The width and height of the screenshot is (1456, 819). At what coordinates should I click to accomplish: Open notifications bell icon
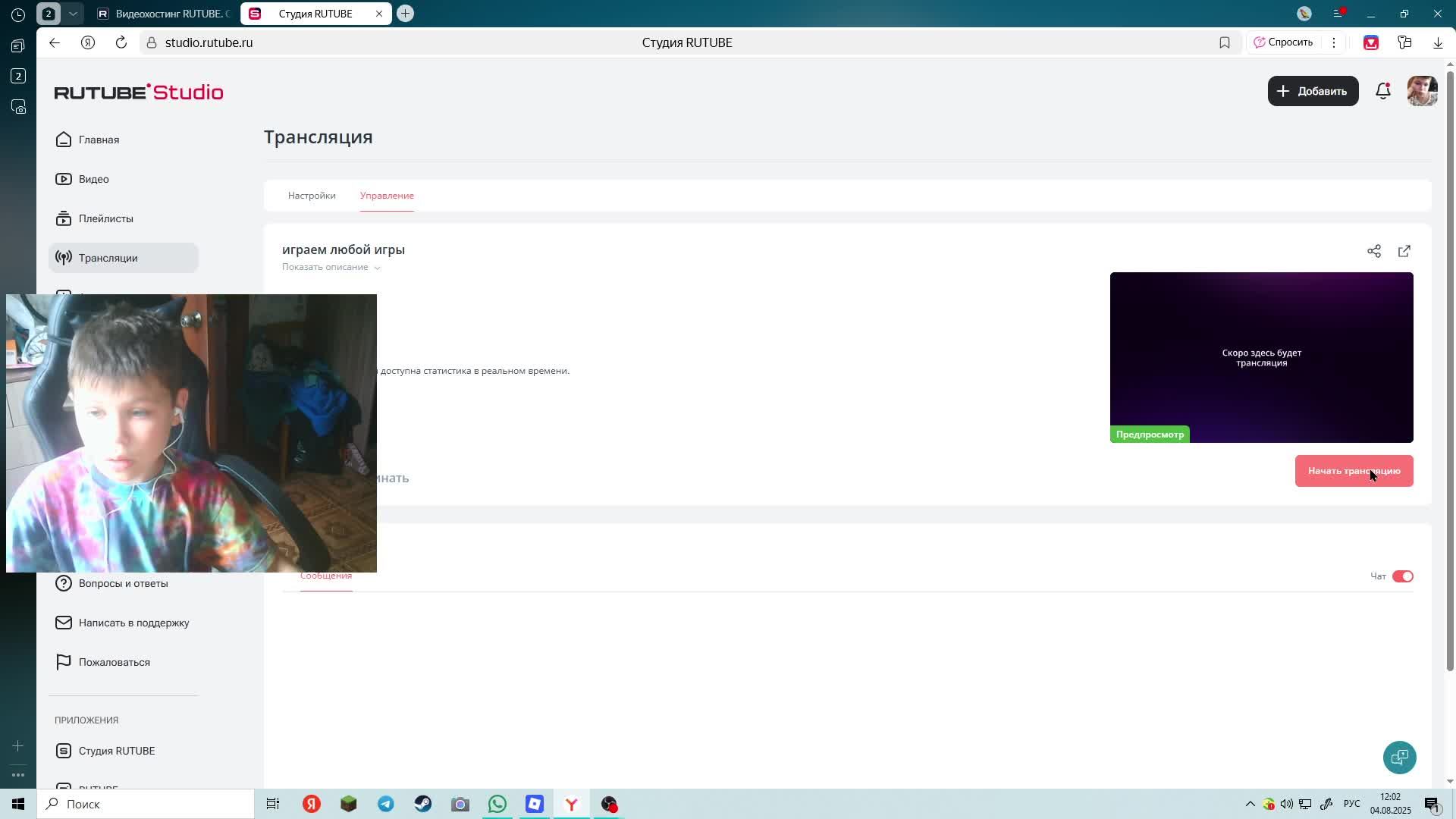pyautogui.click(x=1382, y=91)
